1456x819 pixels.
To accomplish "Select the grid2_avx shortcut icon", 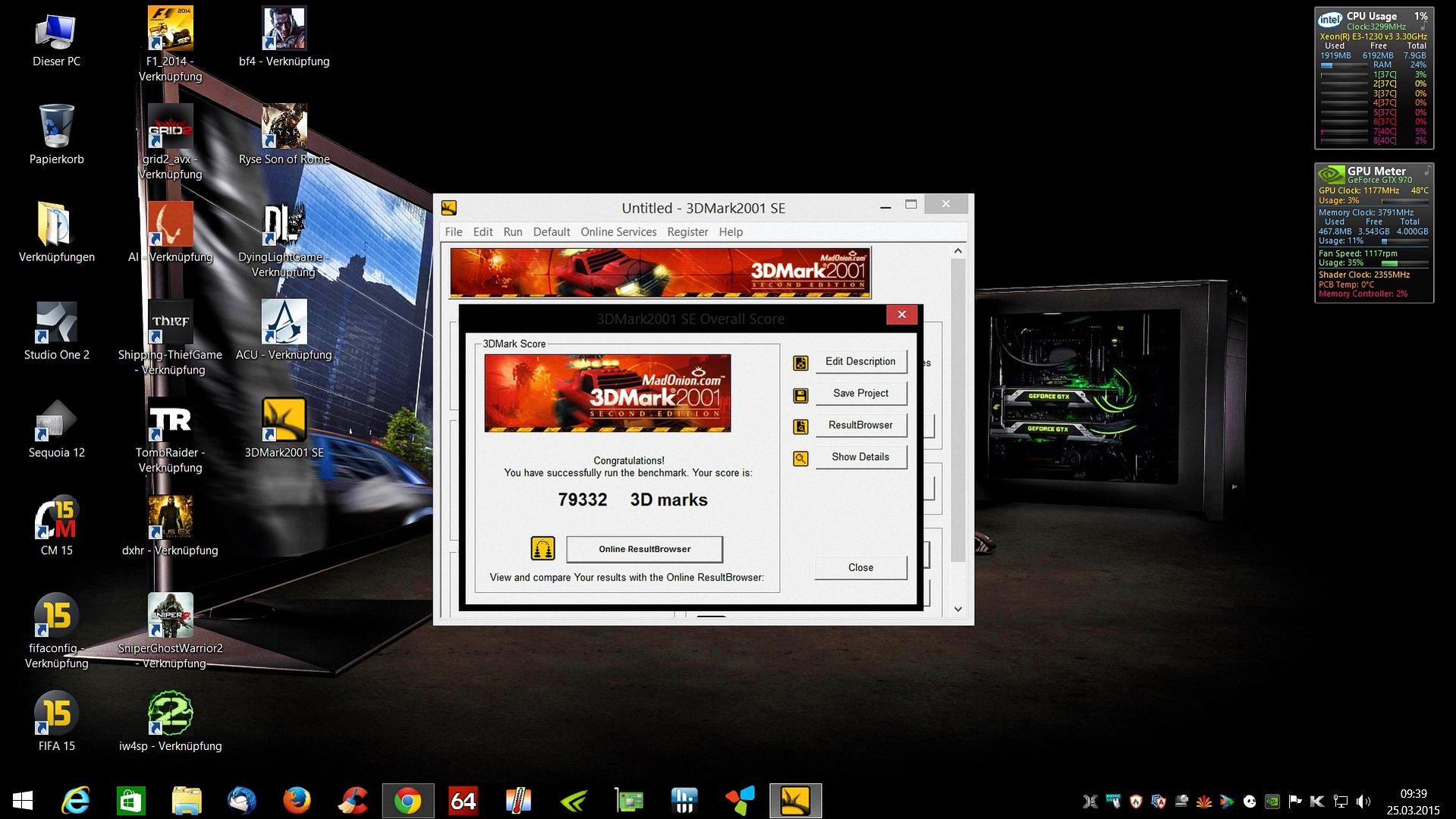I will 170,143.
